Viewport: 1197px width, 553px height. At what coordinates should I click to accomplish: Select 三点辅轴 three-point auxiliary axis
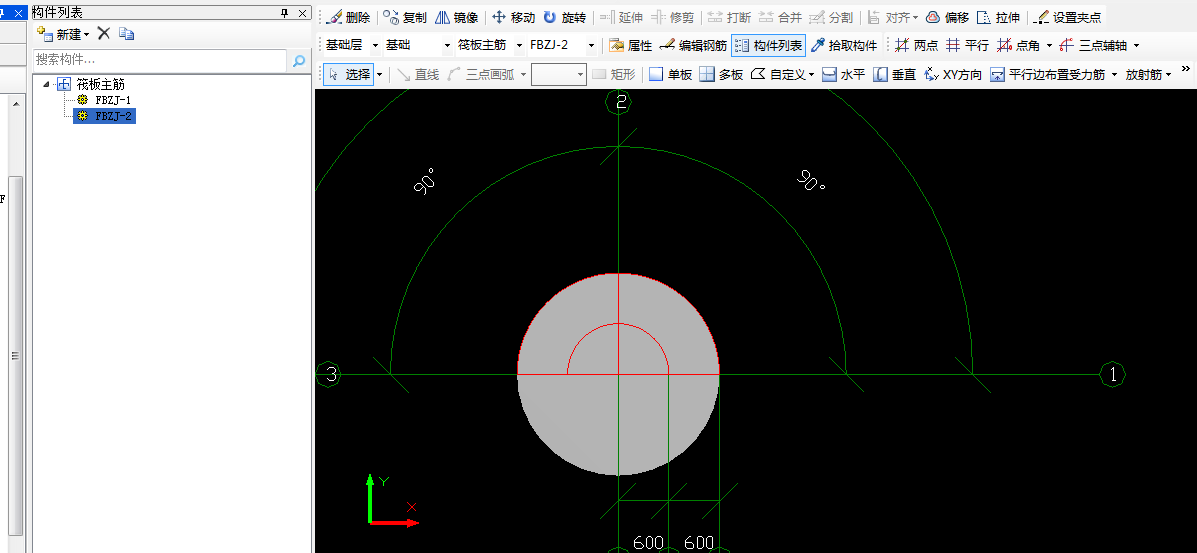[x=1093, y=46]
